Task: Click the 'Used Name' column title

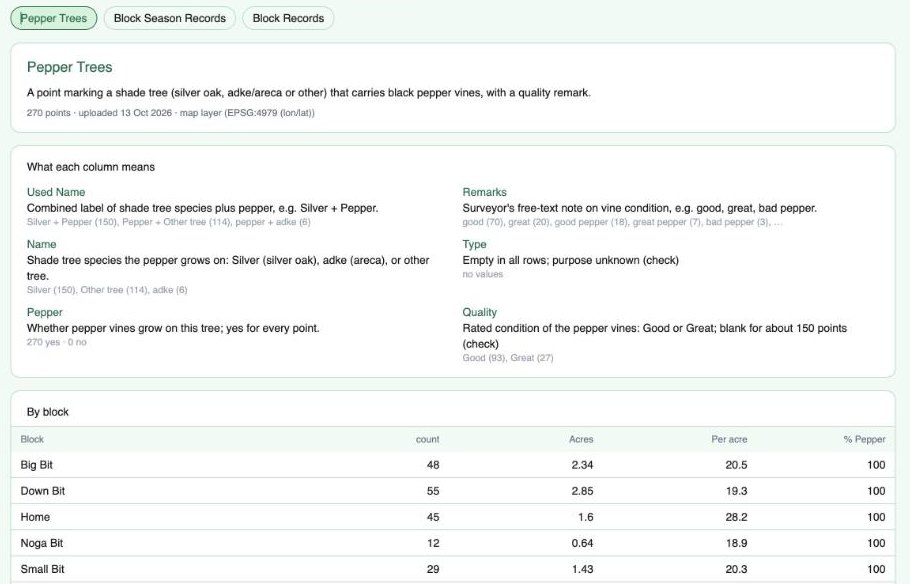Action: pos(56,192)
